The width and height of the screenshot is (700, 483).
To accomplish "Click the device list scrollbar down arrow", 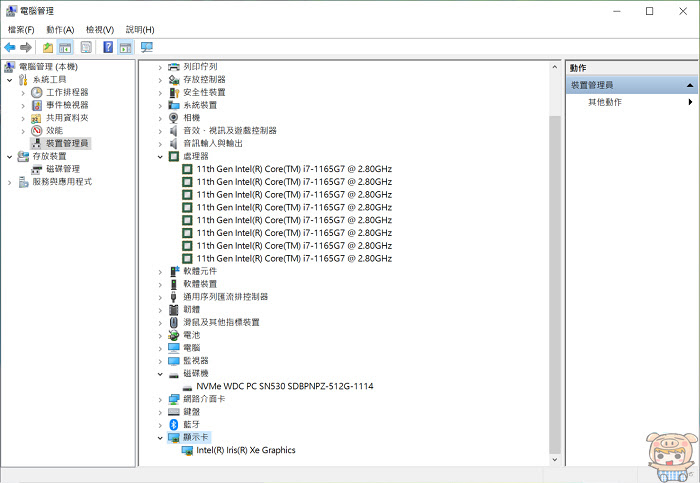I will 554,459.
